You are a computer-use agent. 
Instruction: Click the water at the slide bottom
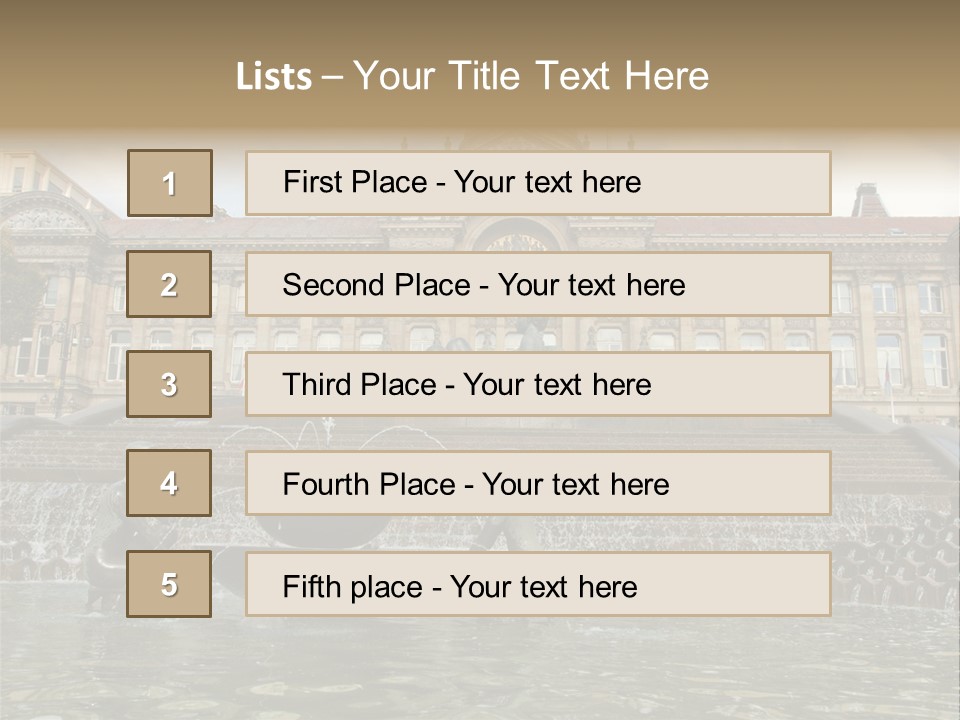tap(480, 670)
